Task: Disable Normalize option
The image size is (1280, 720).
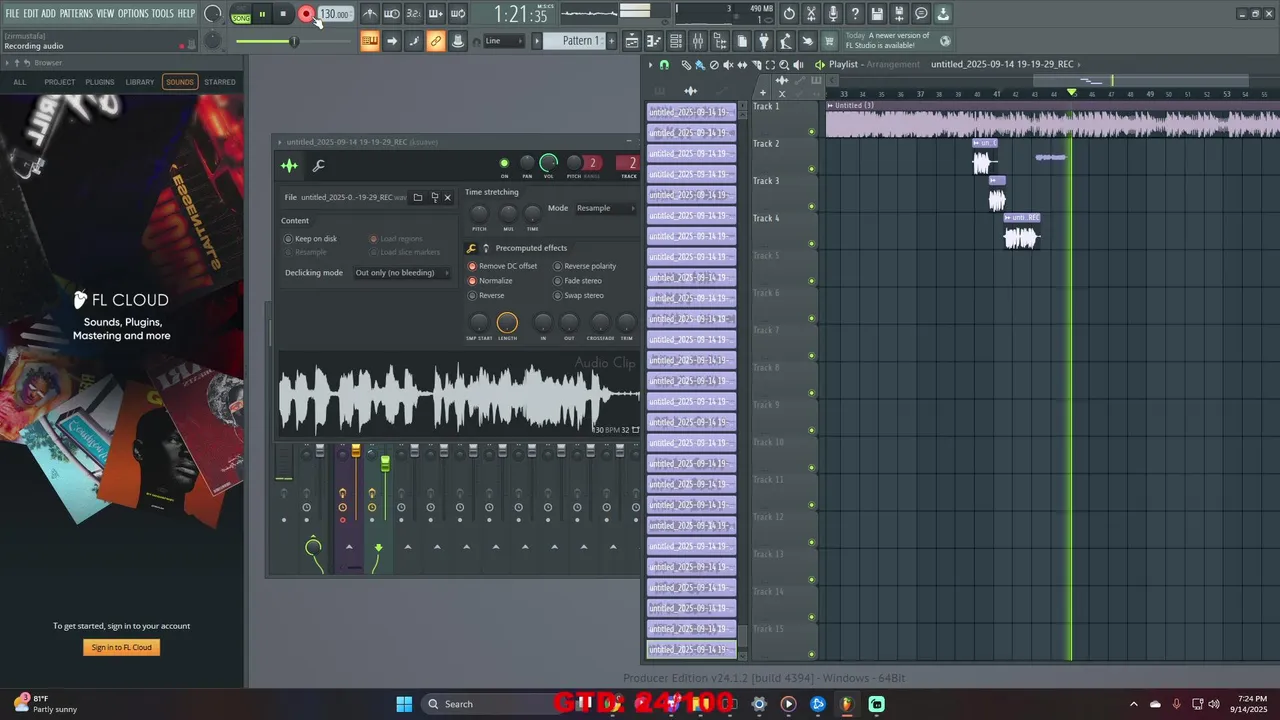Action: point(490,281)
